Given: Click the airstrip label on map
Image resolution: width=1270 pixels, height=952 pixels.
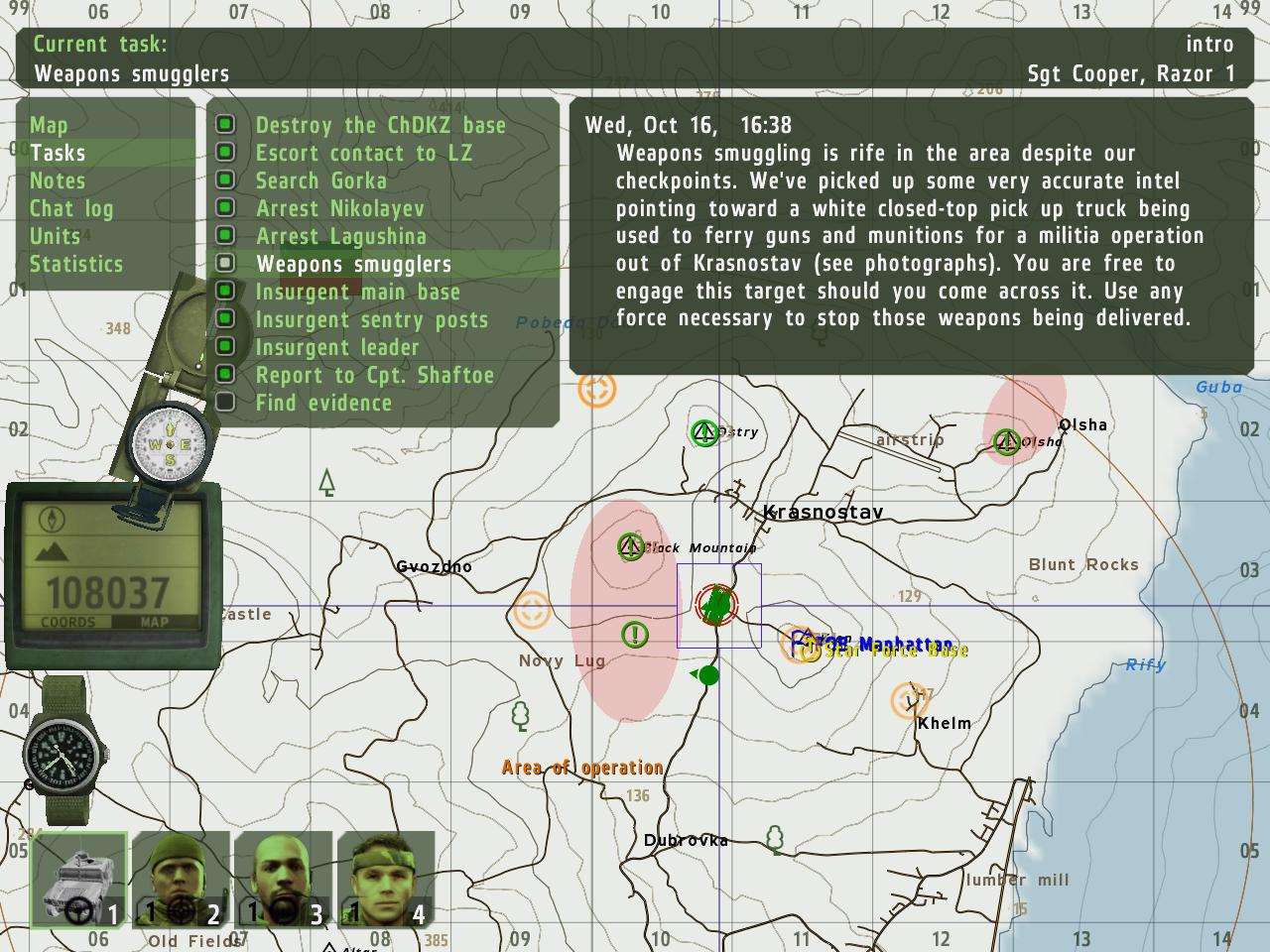Looking at the screenshot, I should [x=910, y=439].
